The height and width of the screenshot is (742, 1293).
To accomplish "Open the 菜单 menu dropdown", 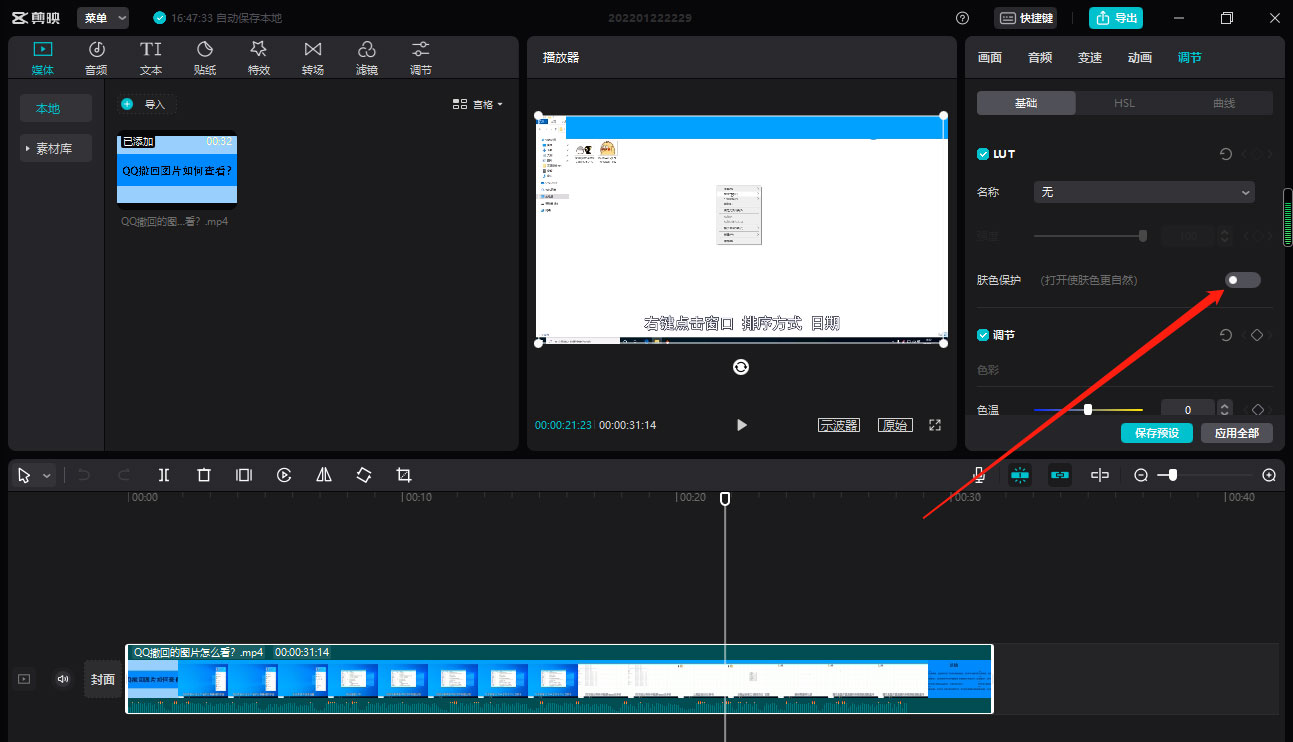I will pos(103,18).
